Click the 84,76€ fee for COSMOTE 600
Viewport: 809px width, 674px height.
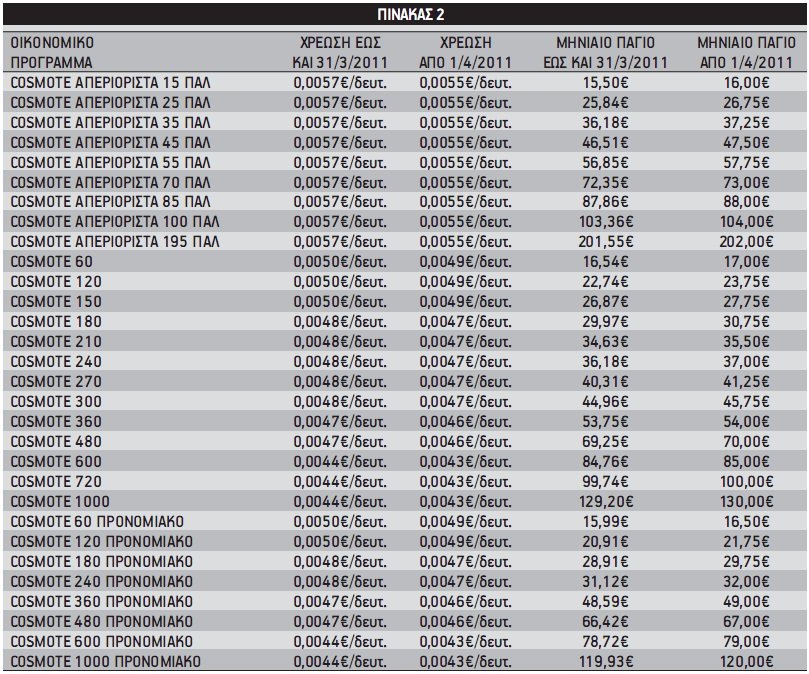pos(602,461)
